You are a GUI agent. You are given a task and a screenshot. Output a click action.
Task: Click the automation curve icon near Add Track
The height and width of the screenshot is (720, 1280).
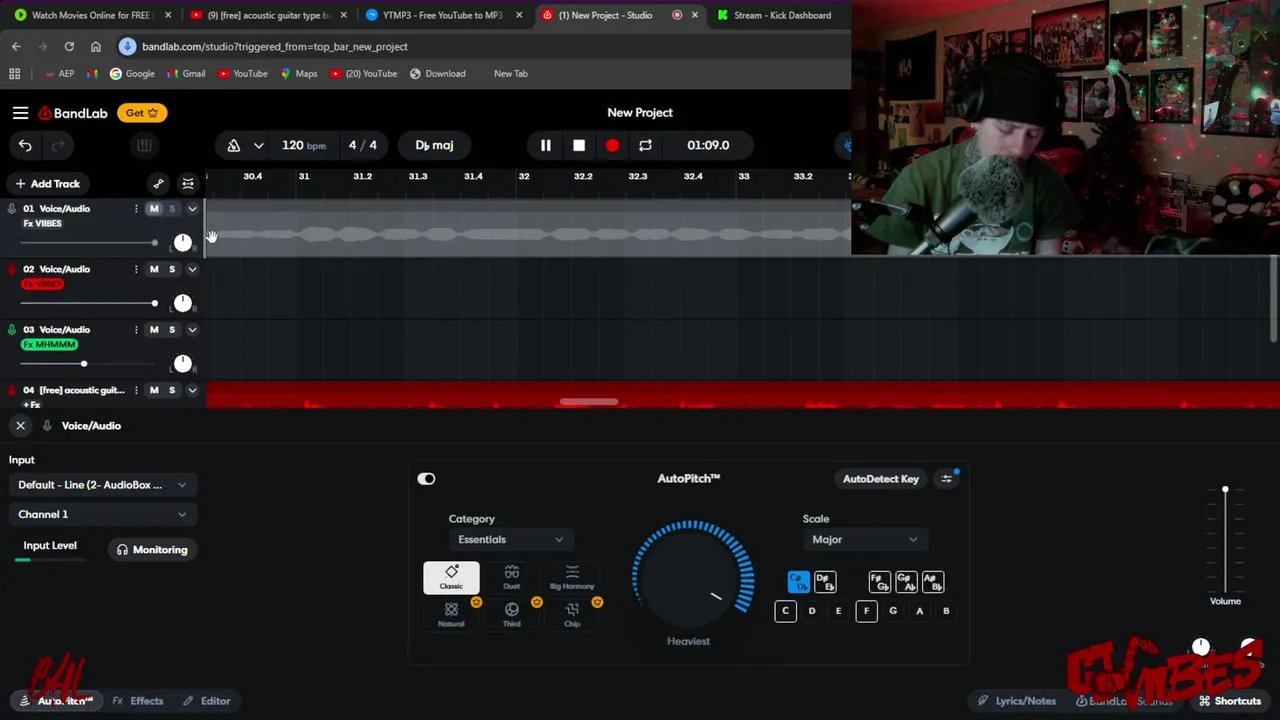click(x=158, y=184)
